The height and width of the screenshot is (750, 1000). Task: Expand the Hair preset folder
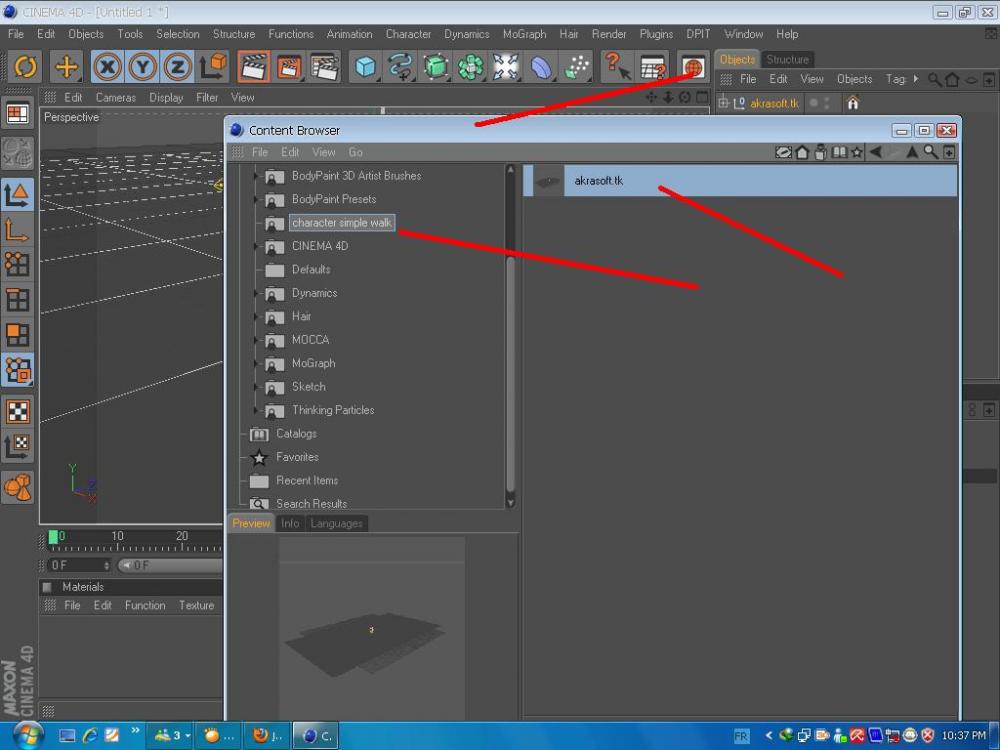[x=256, y=317]
